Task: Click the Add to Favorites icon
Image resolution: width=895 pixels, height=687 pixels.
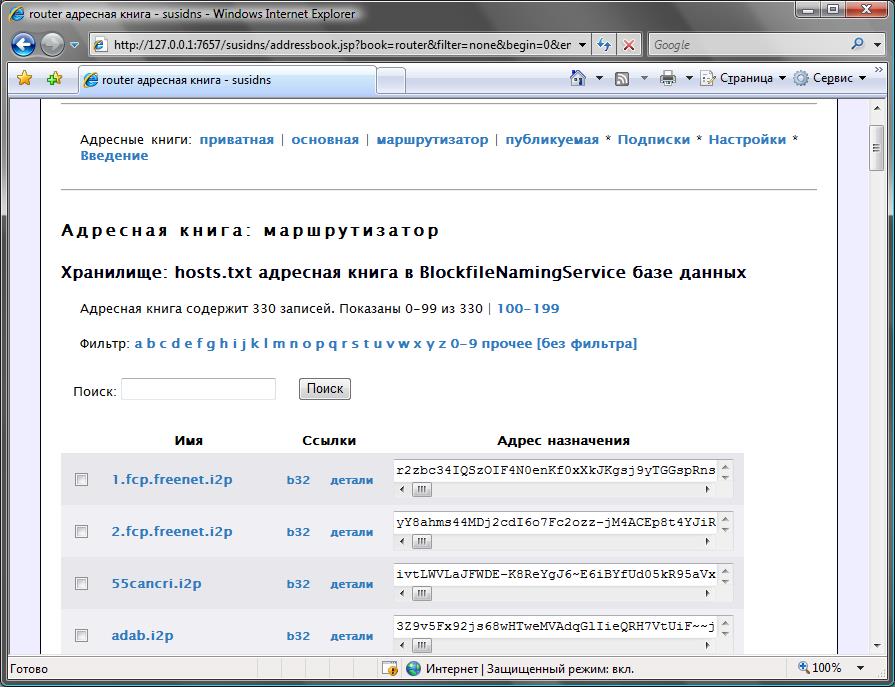Action: [54, 79]
